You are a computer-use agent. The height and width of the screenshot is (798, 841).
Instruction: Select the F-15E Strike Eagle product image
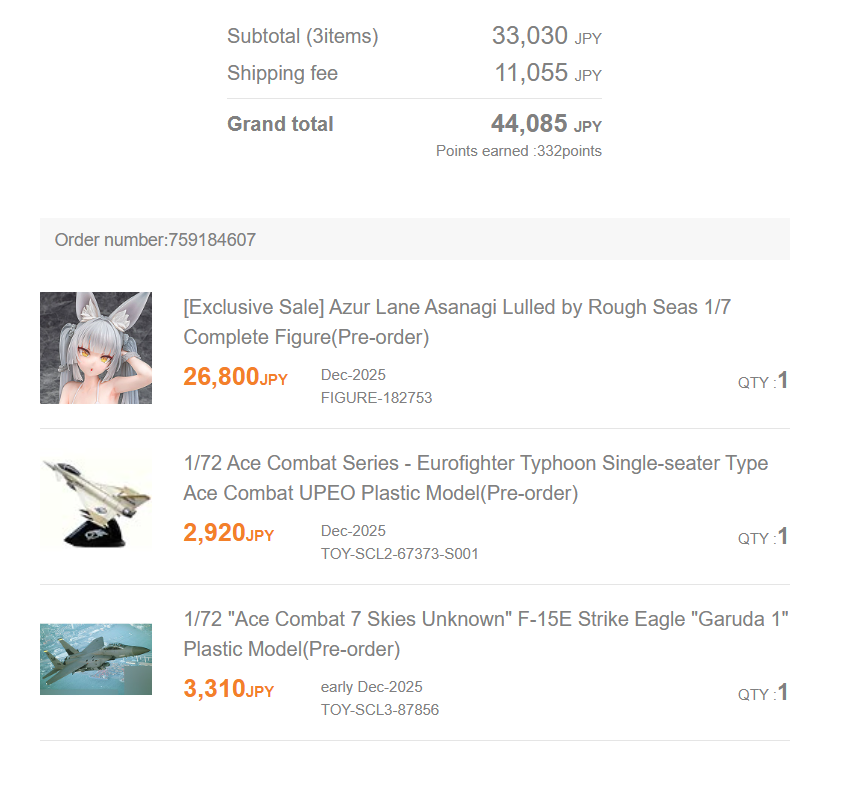coord(96,659)
